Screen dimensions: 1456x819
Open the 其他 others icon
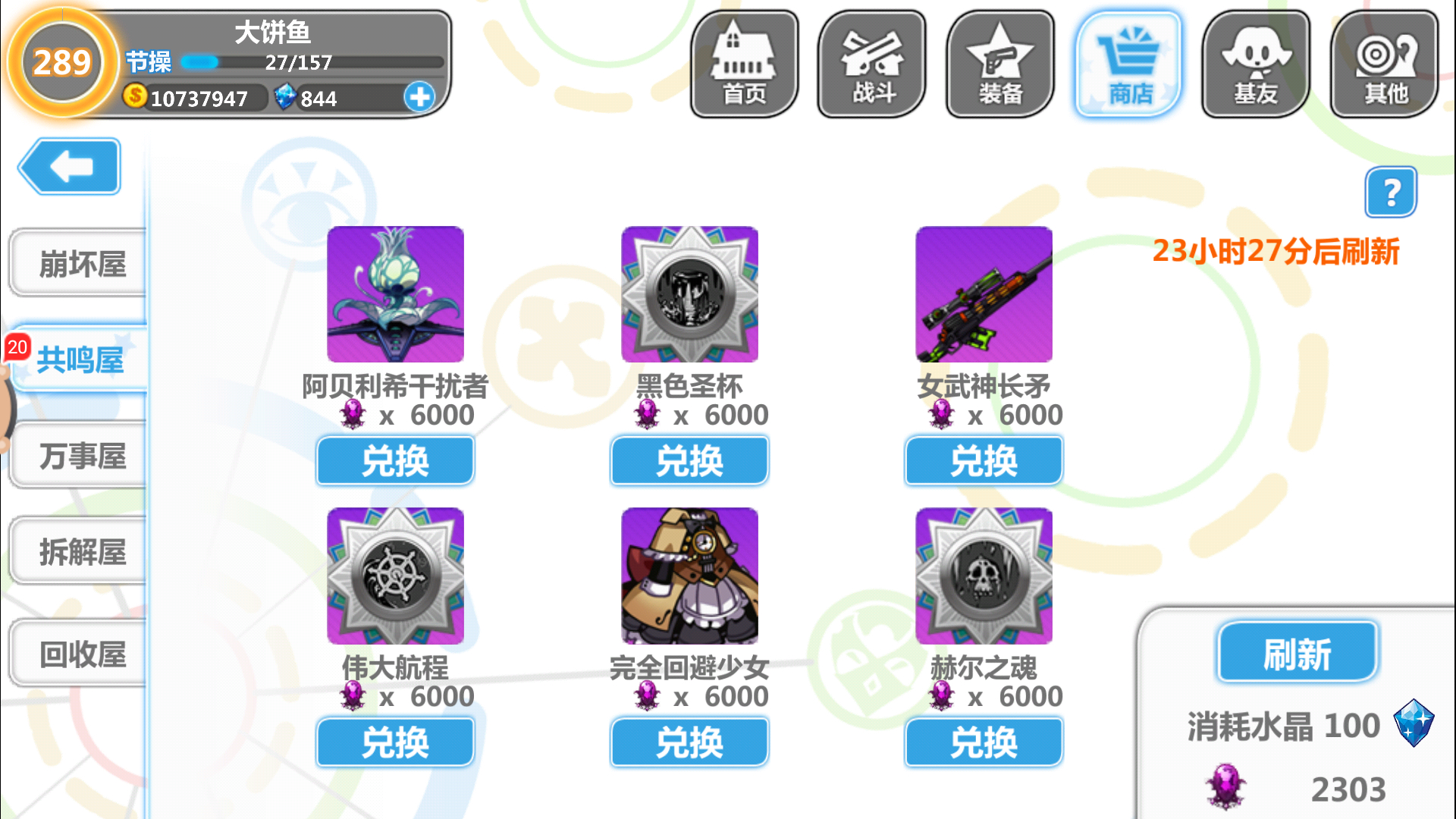click(1384, 64)
